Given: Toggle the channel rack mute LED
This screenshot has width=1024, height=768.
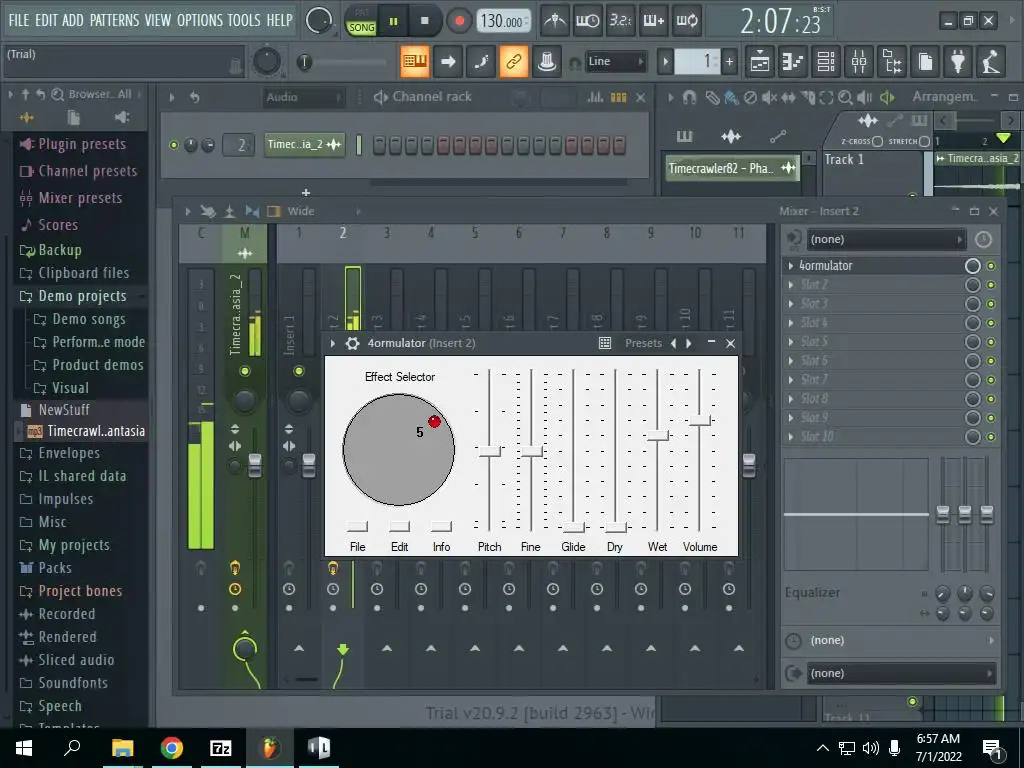Looking at the screenshot, I should 174,145.
